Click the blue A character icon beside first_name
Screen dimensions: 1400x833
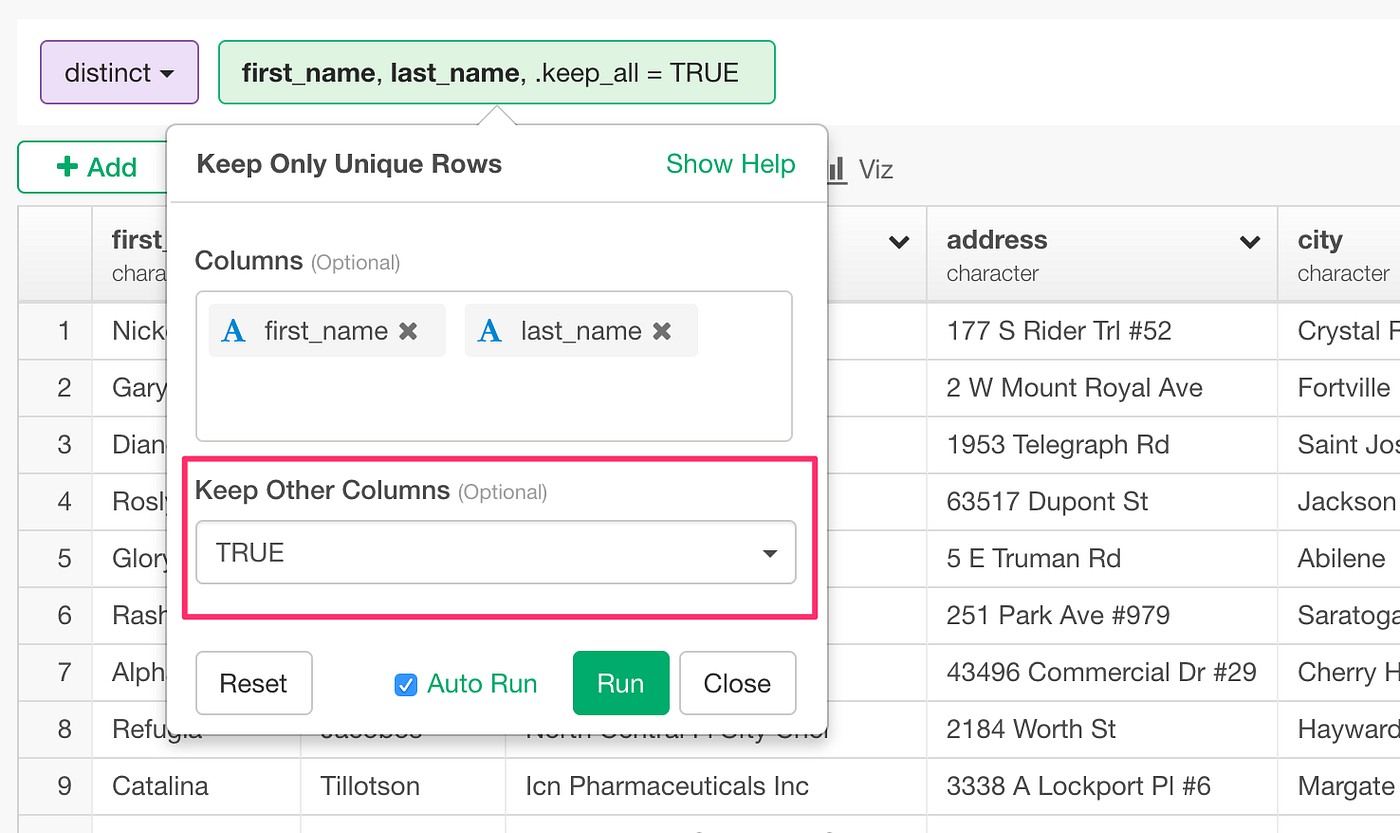tap(232, 330)
